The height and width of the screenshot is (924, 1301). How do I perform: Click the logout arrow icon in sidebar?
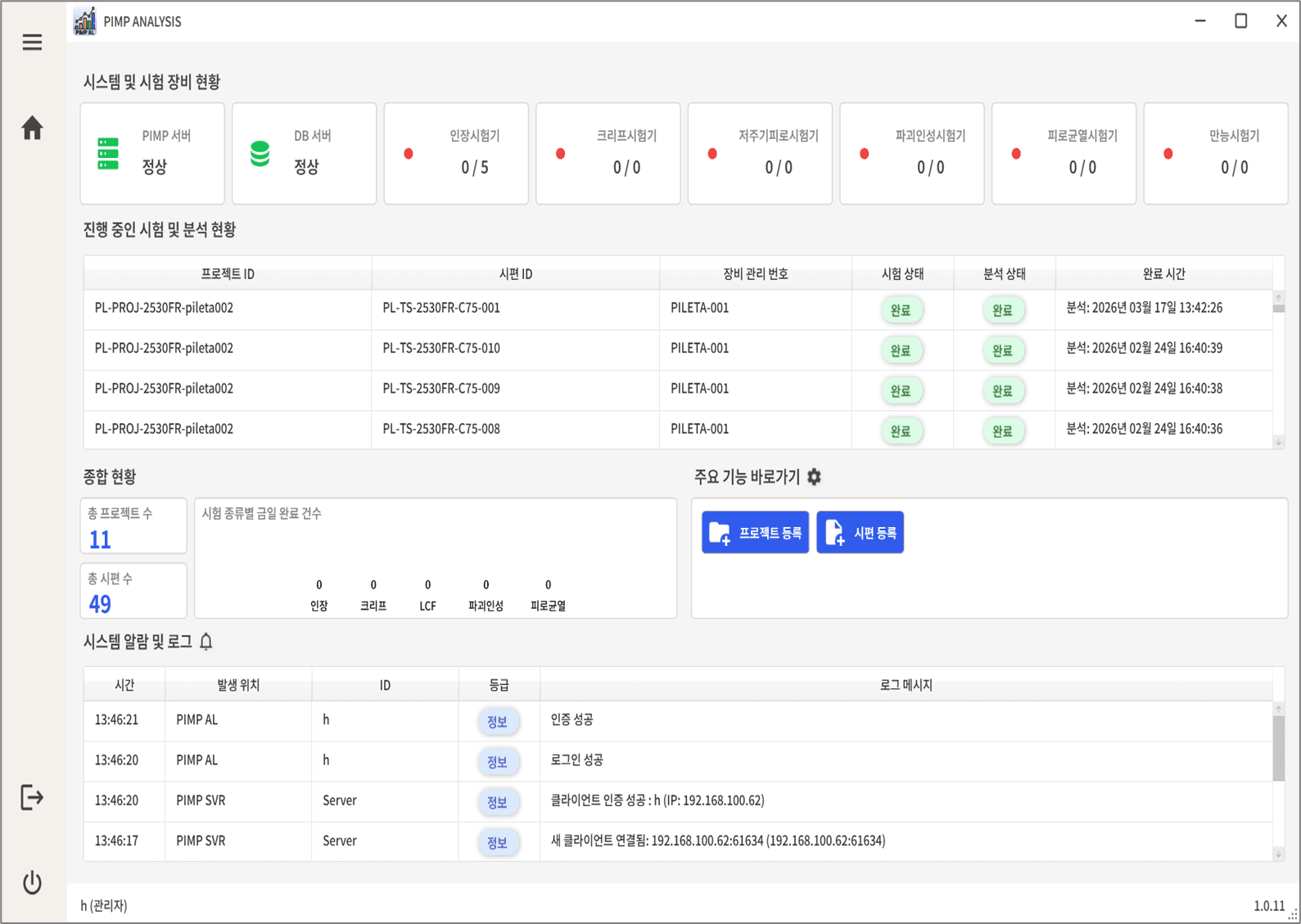point(32,797)
